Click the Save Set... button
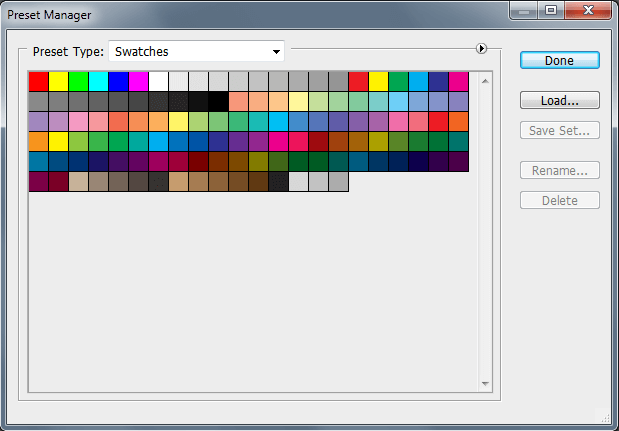Image resolution: width=619 pixels, height=431 pixels. (x=559, y=130)
